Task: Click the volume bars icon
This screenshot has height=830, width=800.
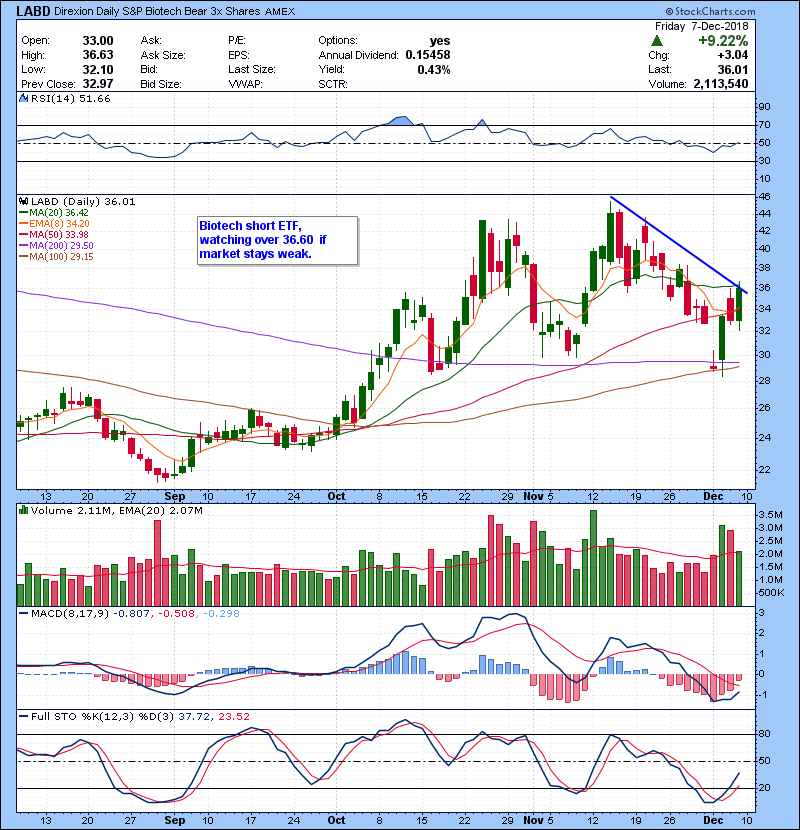Action: click(23, 510)
